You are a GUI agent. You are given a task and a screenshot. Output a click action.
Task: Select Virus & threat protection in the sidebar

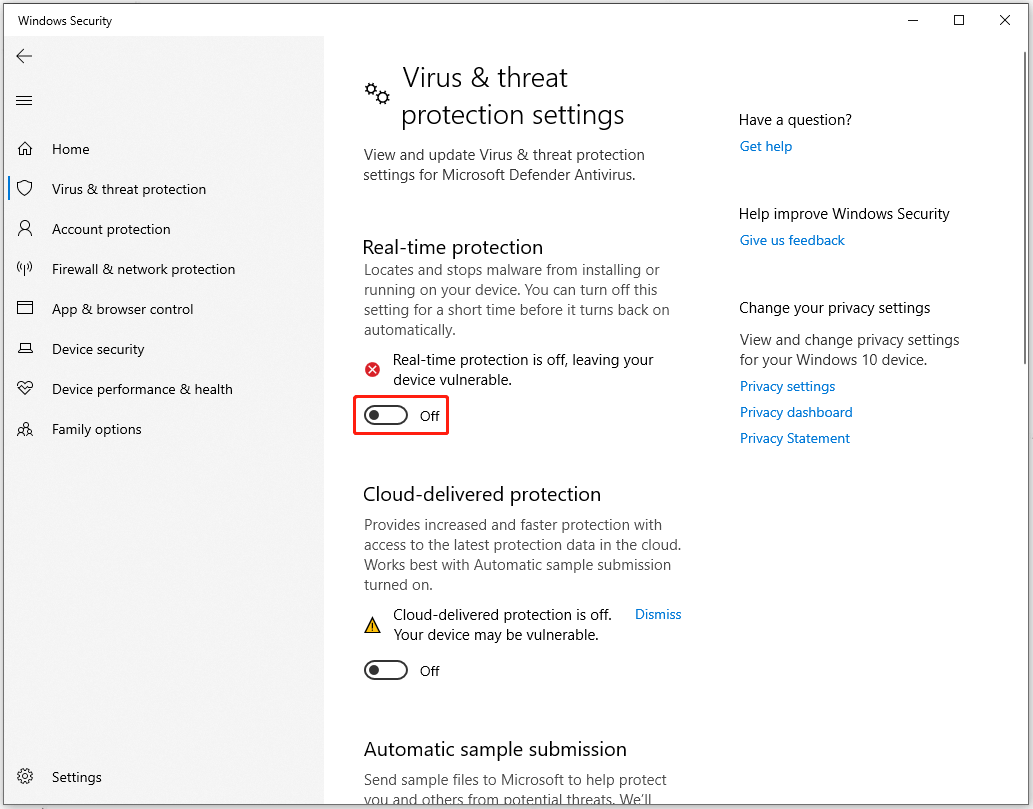coord(129,188)
